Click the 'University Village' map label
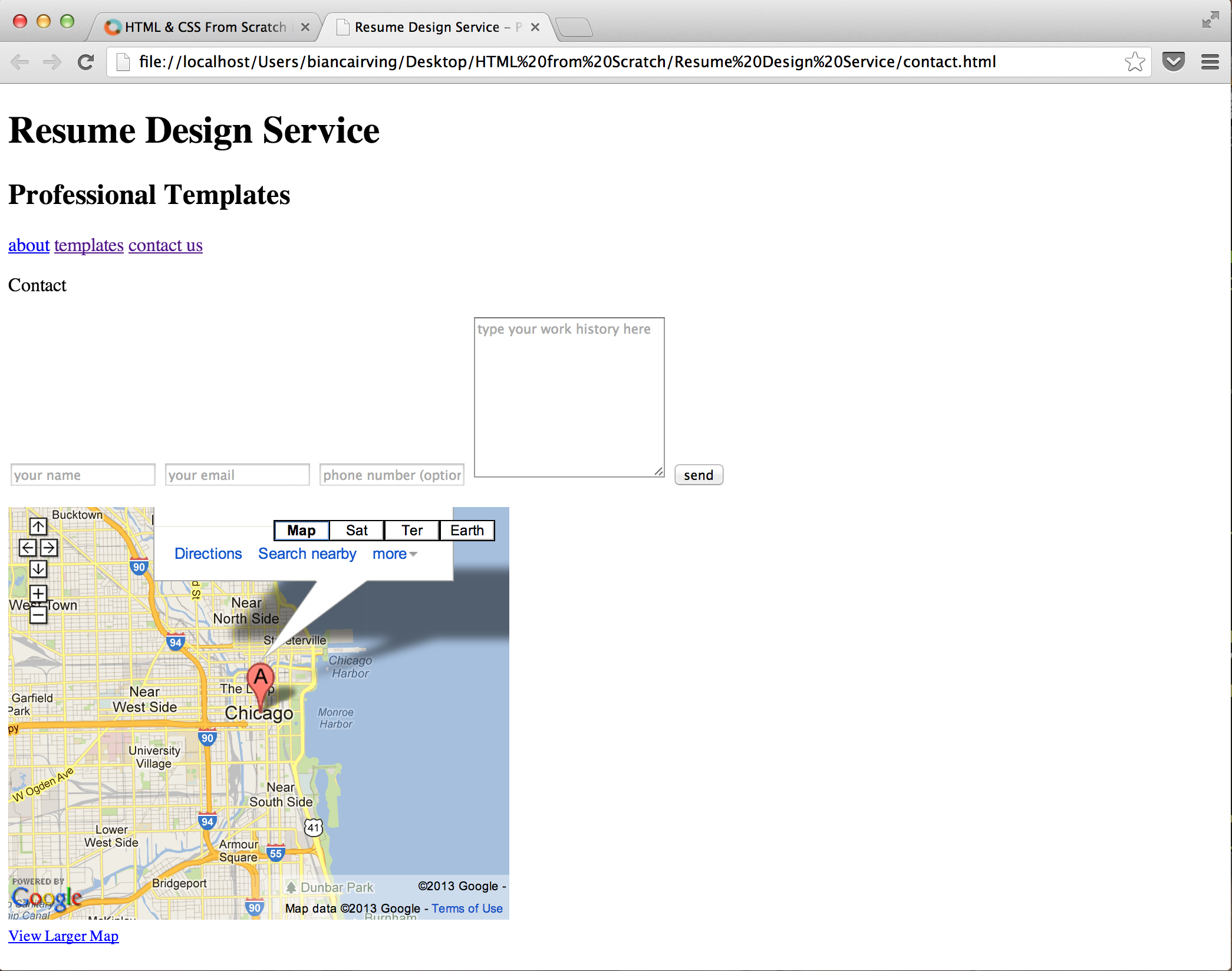 (x=154, y=757)
